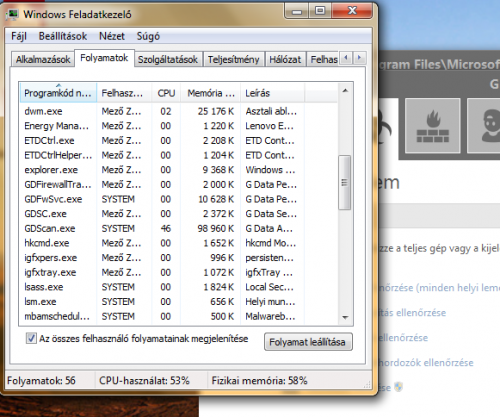Select the Energy Mana... process row
Image resolution: width=500 pixels, height=417 pixels.
(x=178, y=126)
